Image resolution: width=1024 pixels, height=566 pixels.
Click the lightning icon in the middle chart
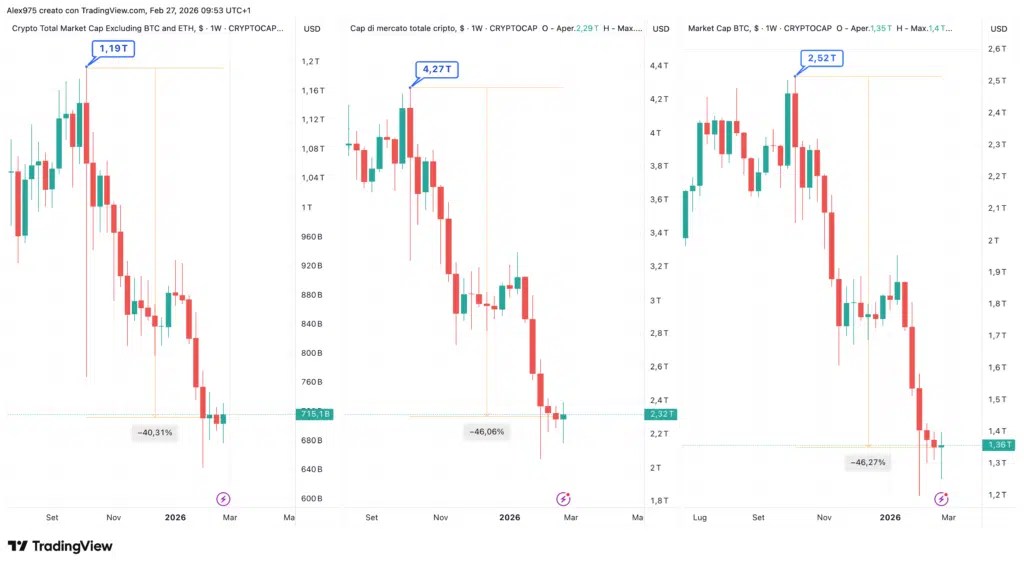(x=563, y=499)
